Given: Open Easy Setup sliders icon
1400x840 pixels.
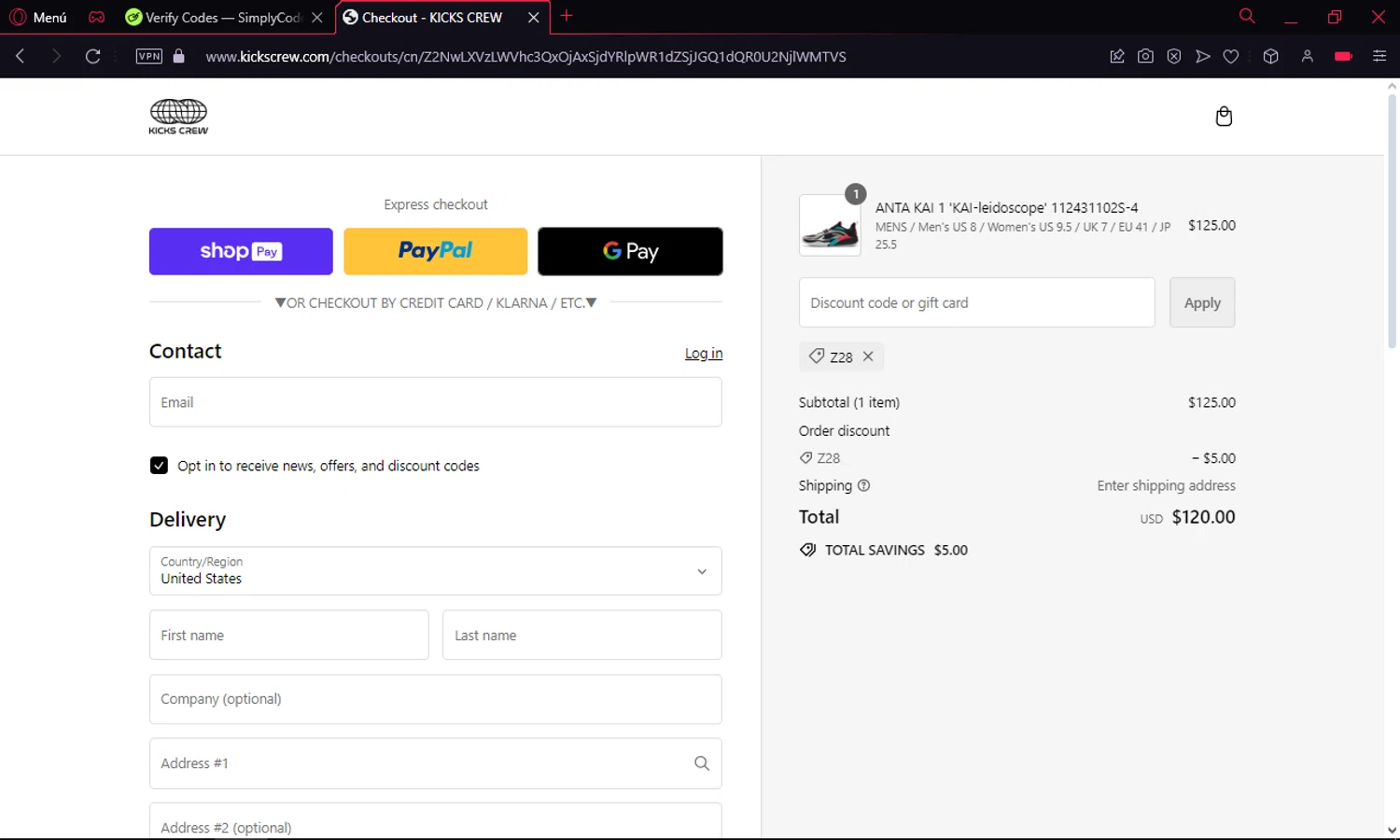Looking at the screenshot, I should (x=1379, y=56).
